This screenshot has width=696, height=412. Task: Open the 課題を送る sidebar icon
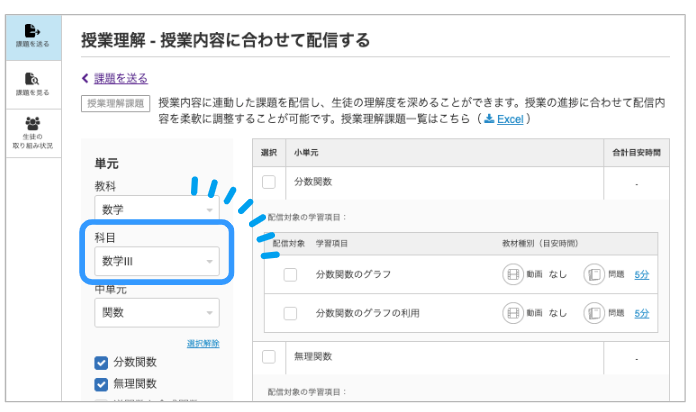[32, 31]
